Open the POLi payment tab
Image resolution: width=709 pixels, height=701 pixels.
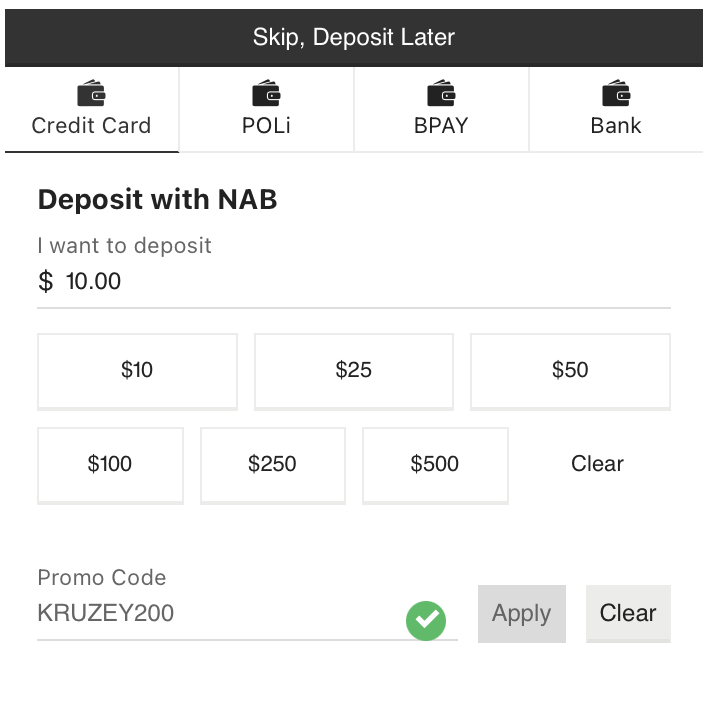pos(266,110)
